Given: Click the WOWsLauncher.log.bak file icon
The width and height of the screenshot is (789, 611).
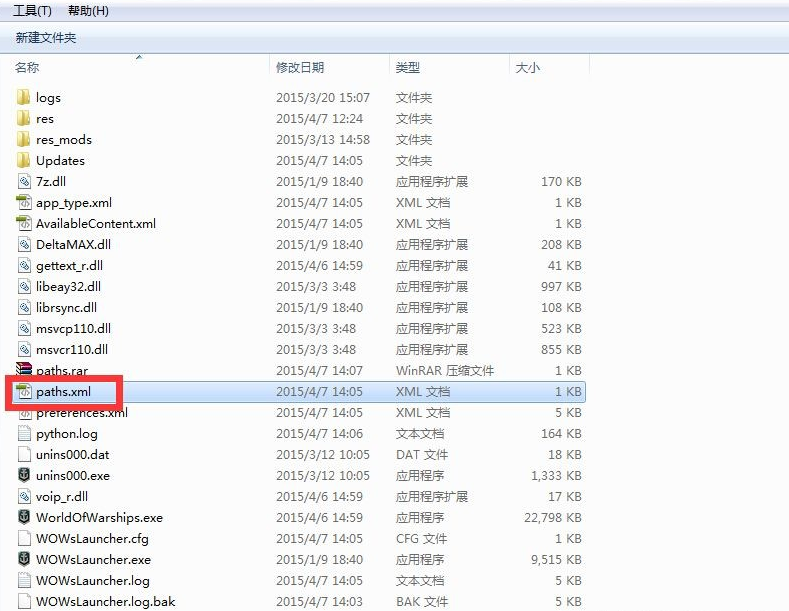Looking at the screenshot, I should tap(24, 601).
